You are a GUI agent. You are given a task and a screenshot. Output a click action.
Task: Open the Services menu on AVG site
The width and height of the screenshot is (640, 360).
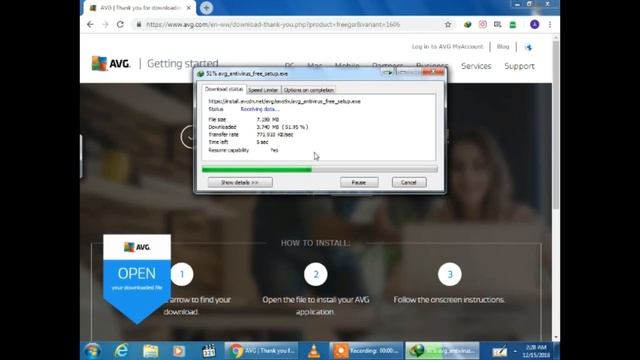[x=476, y=66]
